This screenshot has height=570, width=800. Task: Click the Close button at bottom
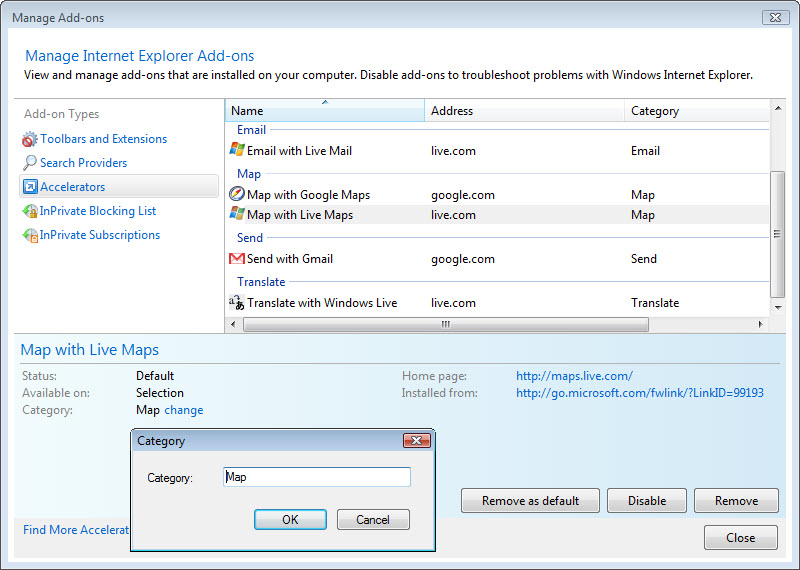(741, 537)
